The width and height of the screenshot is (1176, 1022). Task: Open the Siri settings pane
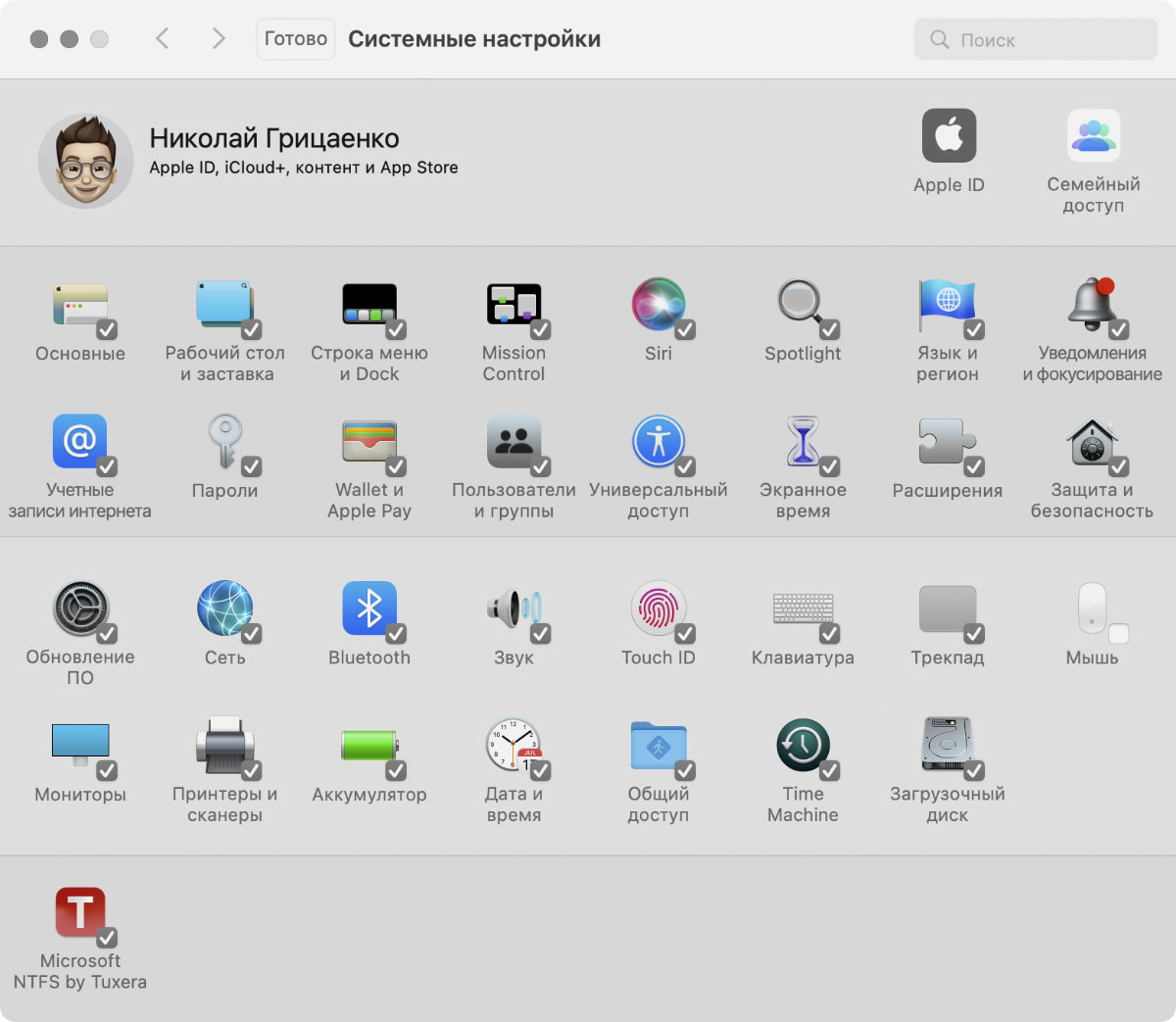(658, 305)
